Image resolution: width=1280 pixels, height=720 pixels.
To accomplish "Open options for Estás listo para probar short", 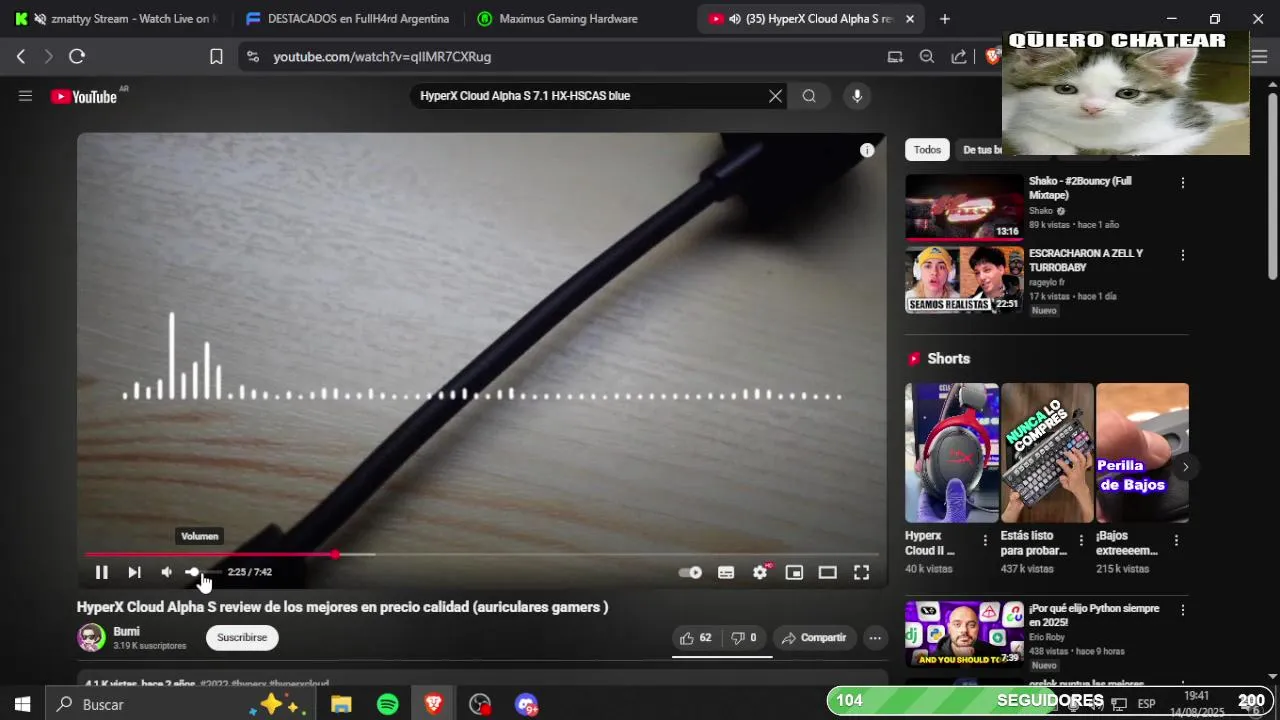I will point(1080,541).
